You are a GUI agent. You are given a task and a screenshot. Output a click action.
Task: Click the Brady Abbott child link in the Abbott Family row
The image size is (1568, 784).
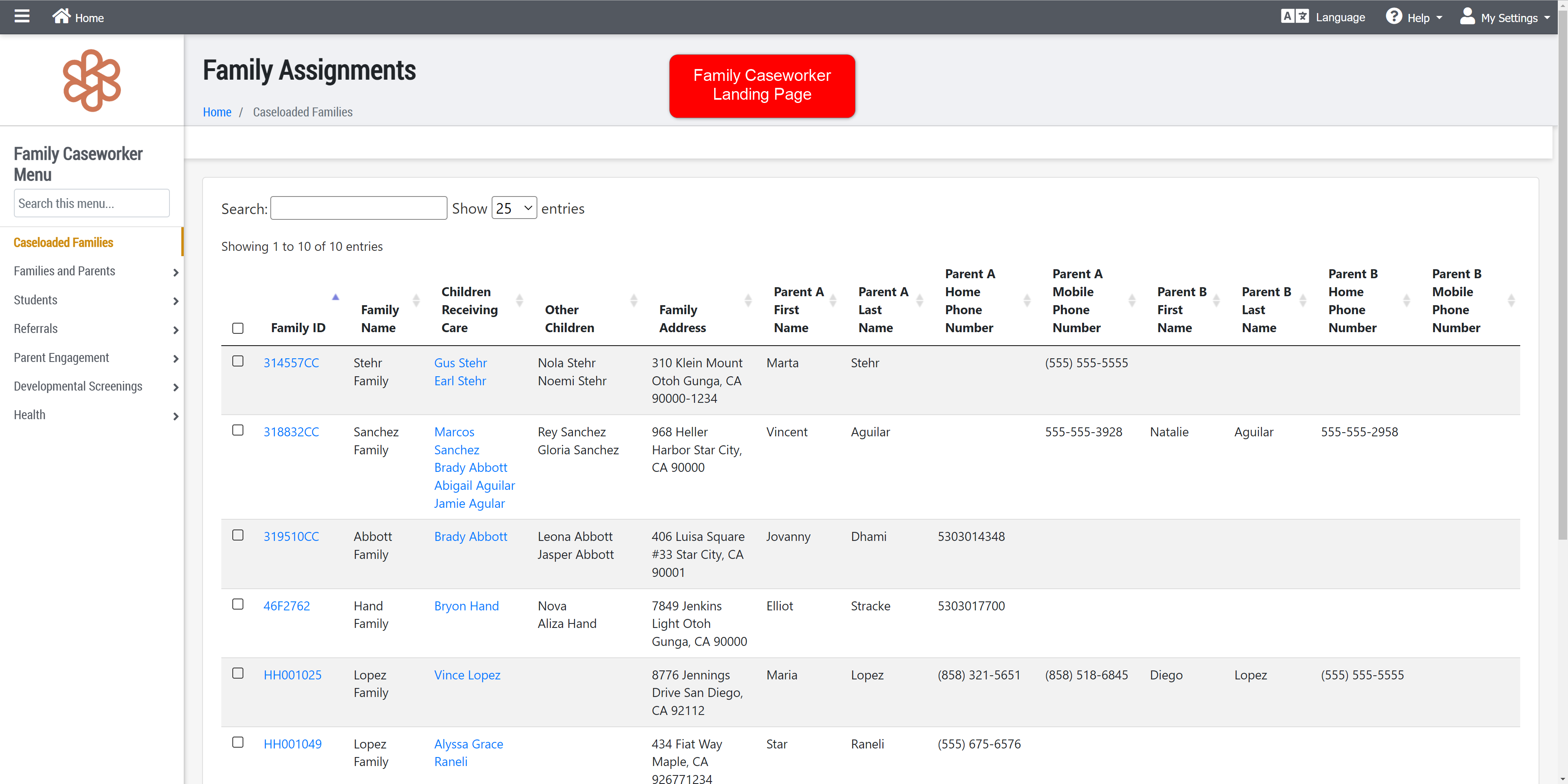470,537
